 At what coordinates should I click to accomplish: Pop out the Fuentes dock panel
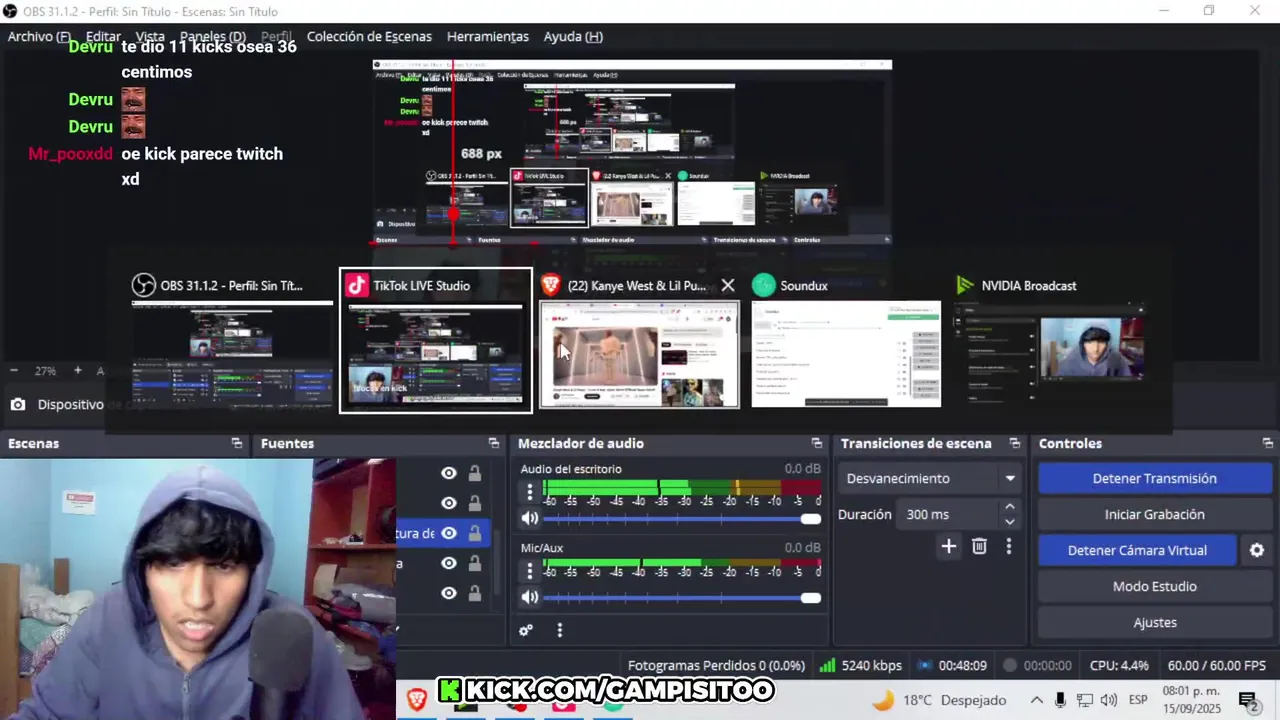tap(494, 443)
